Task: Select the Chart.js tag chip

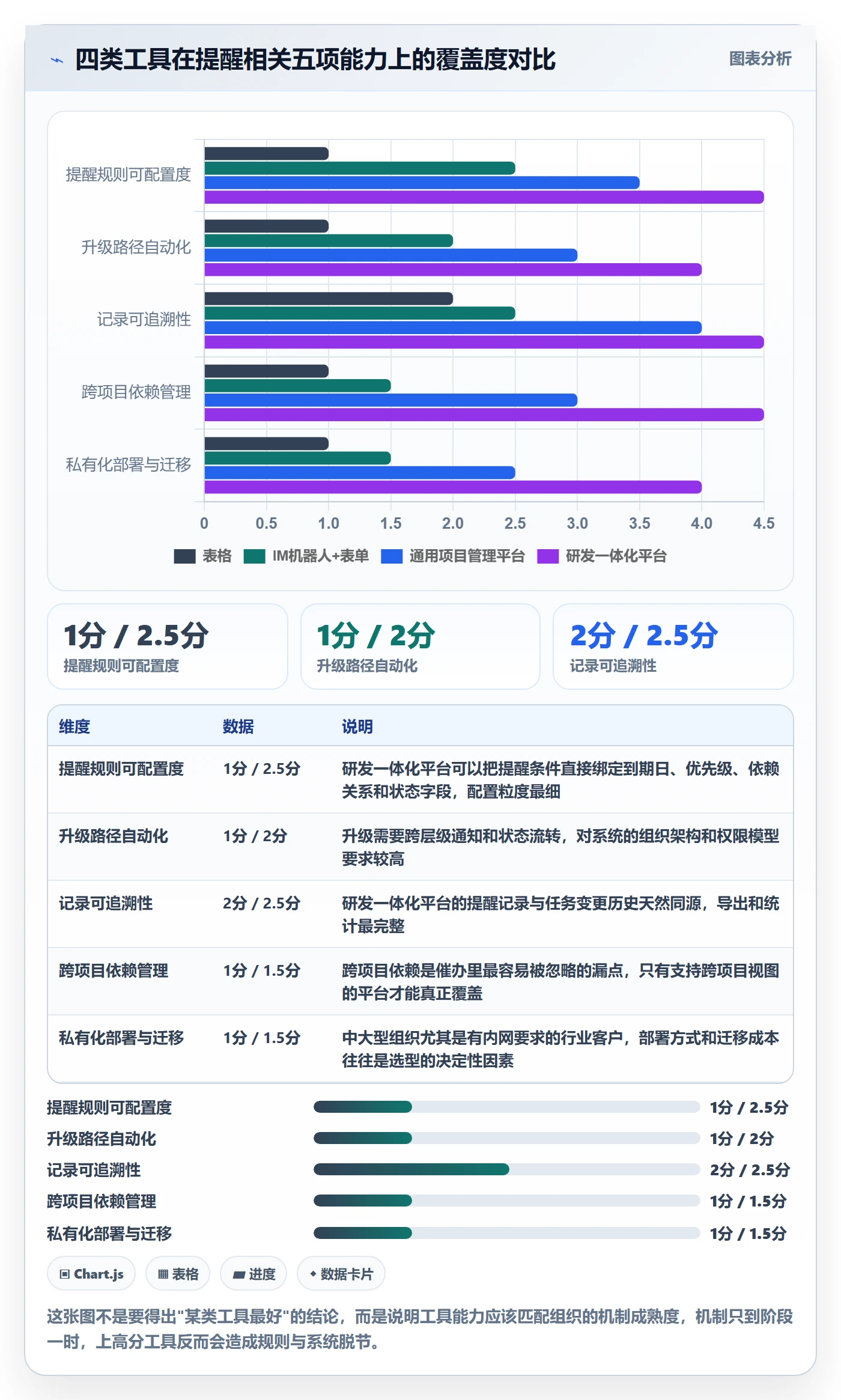Action: (91, 1273)
